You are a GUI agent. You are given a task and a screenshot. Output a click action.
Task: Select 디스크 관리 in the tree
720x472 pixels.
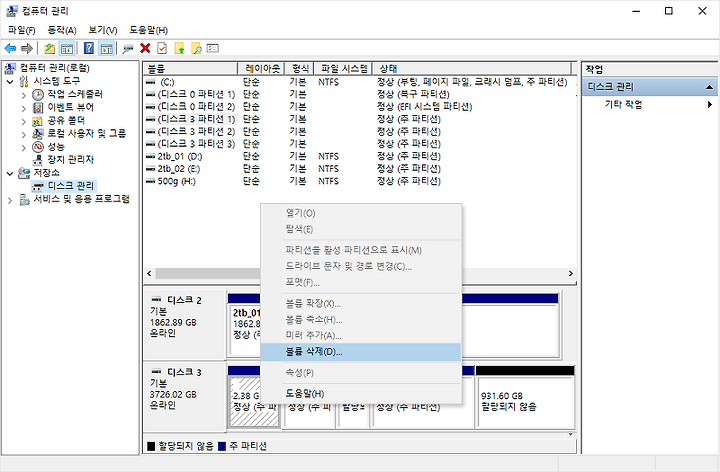click(70, 185)
